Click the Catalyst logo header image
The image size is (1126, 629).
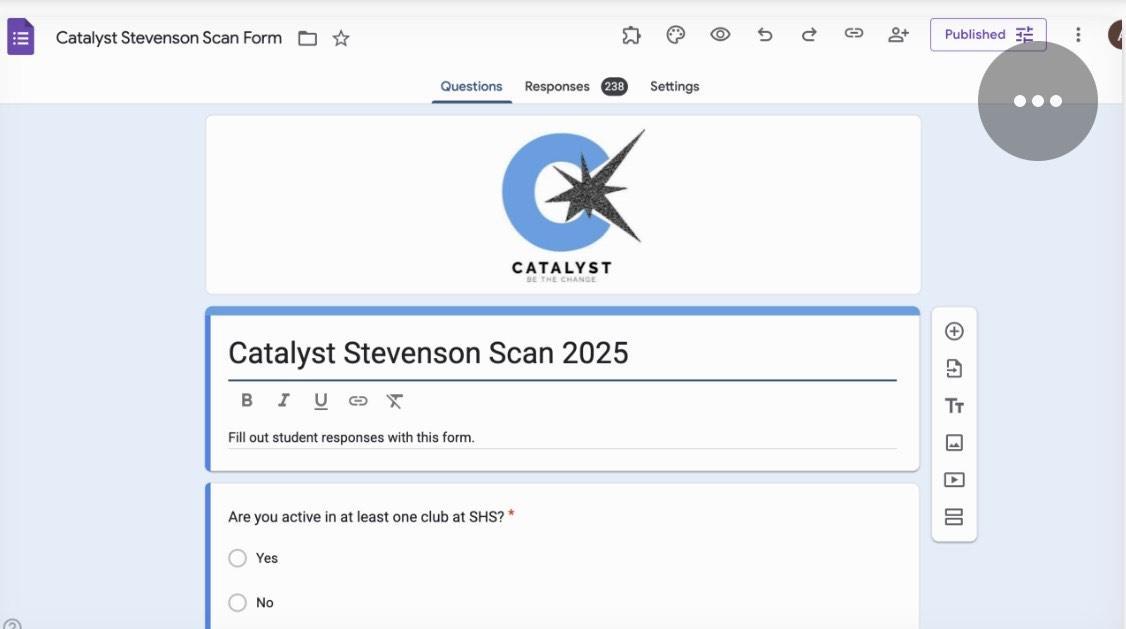563,205
